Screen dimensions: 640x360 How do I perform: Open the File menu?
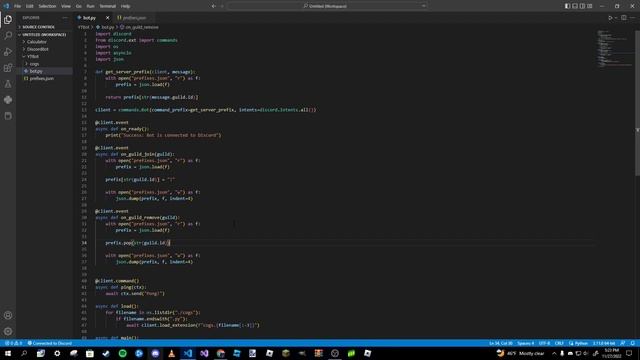(x=18, y=6)
